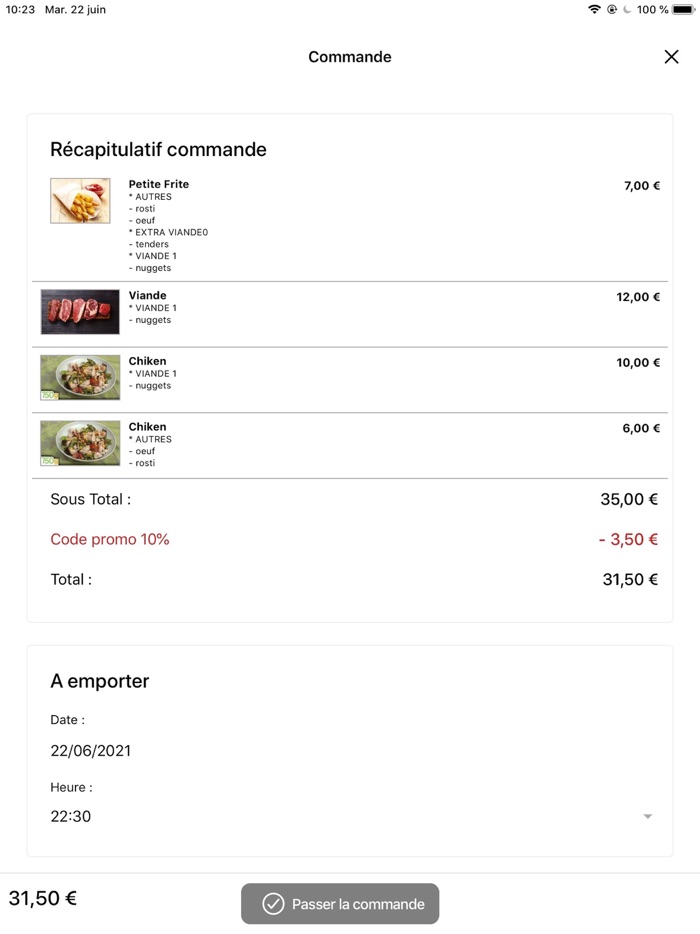Tap the Wi-Fi icon in status bar
700x934 pixels.
594,9
